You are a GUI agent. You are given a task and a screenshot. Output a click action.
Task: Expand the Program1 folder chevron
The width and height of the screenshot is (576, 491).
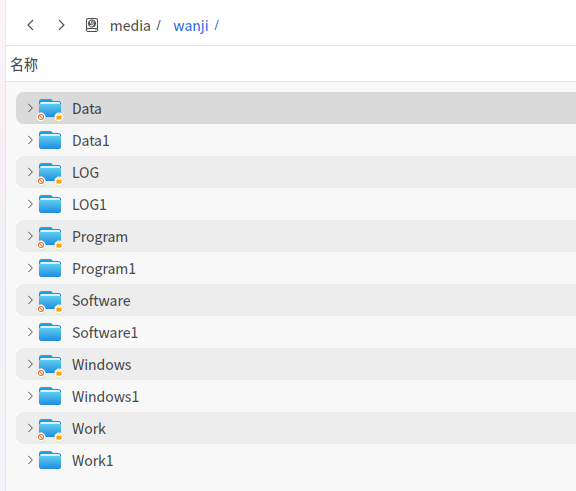30,268
